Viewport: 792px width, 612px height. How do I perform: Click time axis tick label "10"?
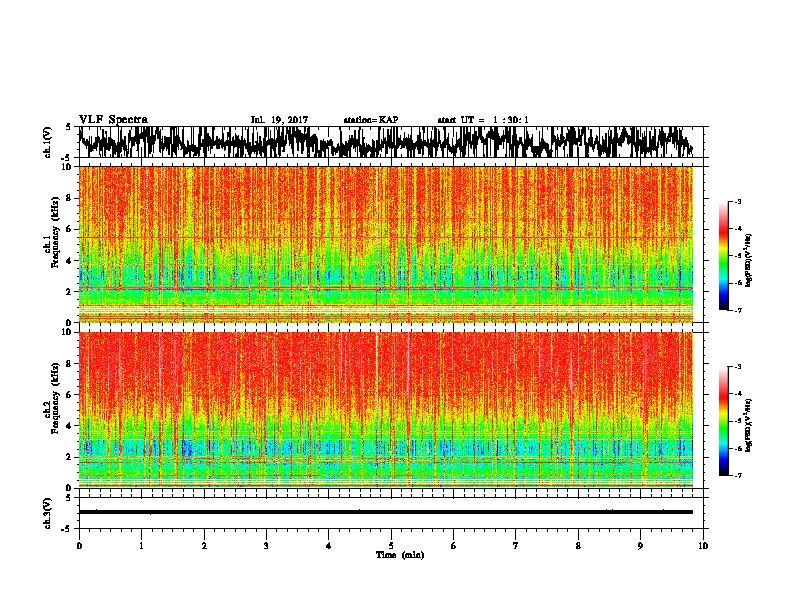(702, 546)
